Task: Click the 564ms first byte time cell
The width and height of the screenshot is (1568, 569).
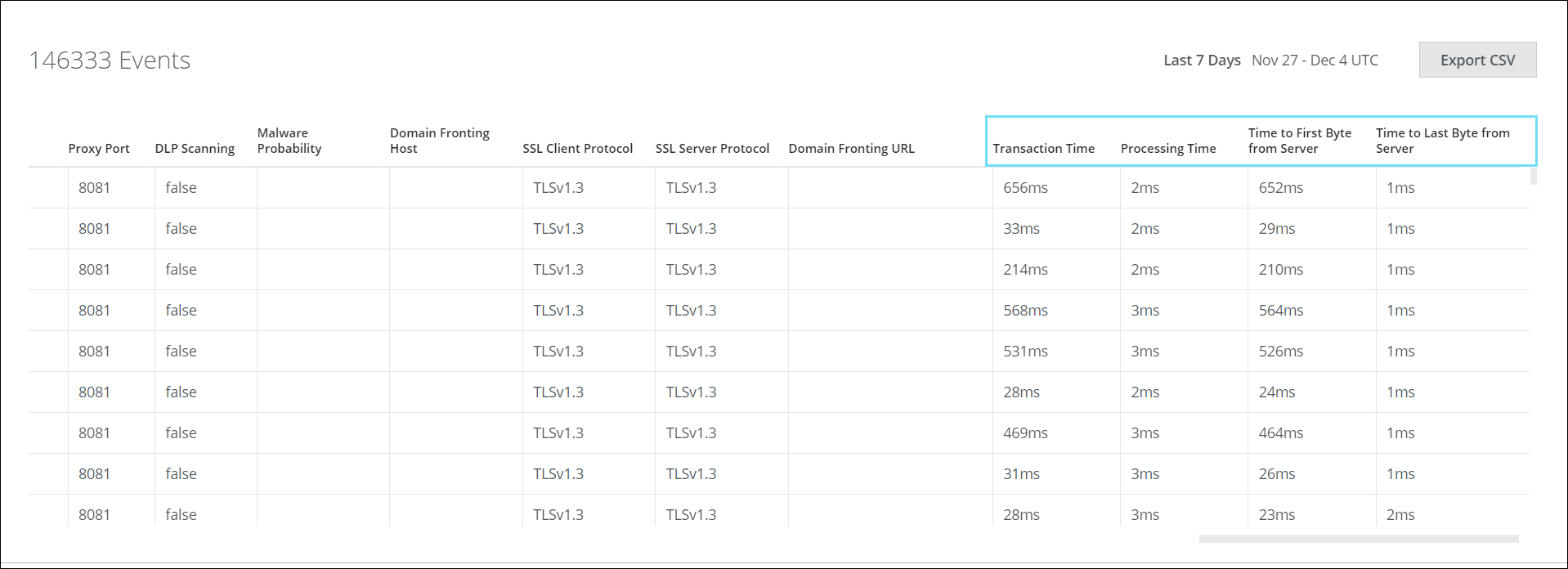Action: [1281, 311]
